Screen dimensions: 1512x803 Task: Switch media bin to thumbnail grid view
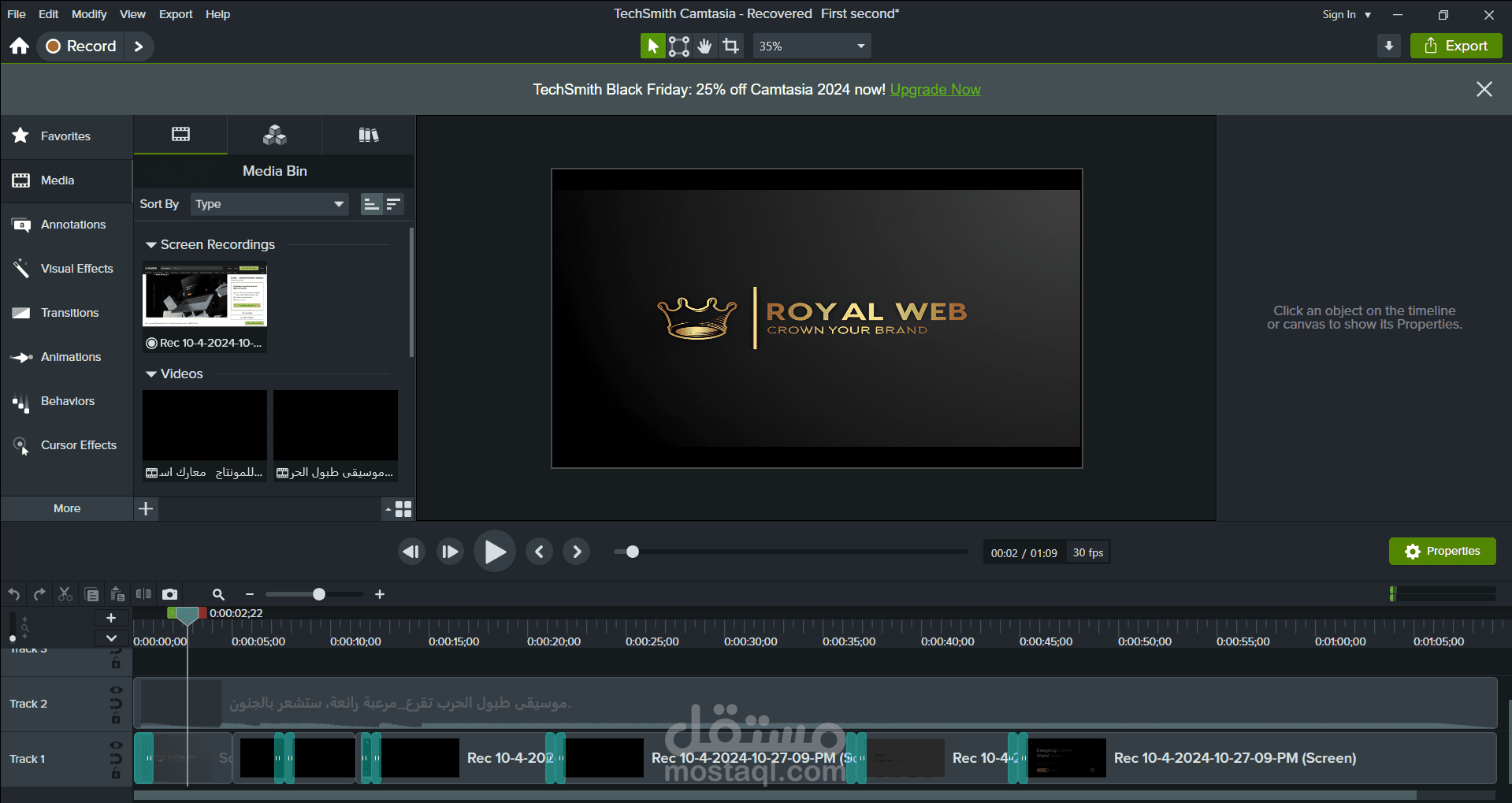(x=403, y=509)
